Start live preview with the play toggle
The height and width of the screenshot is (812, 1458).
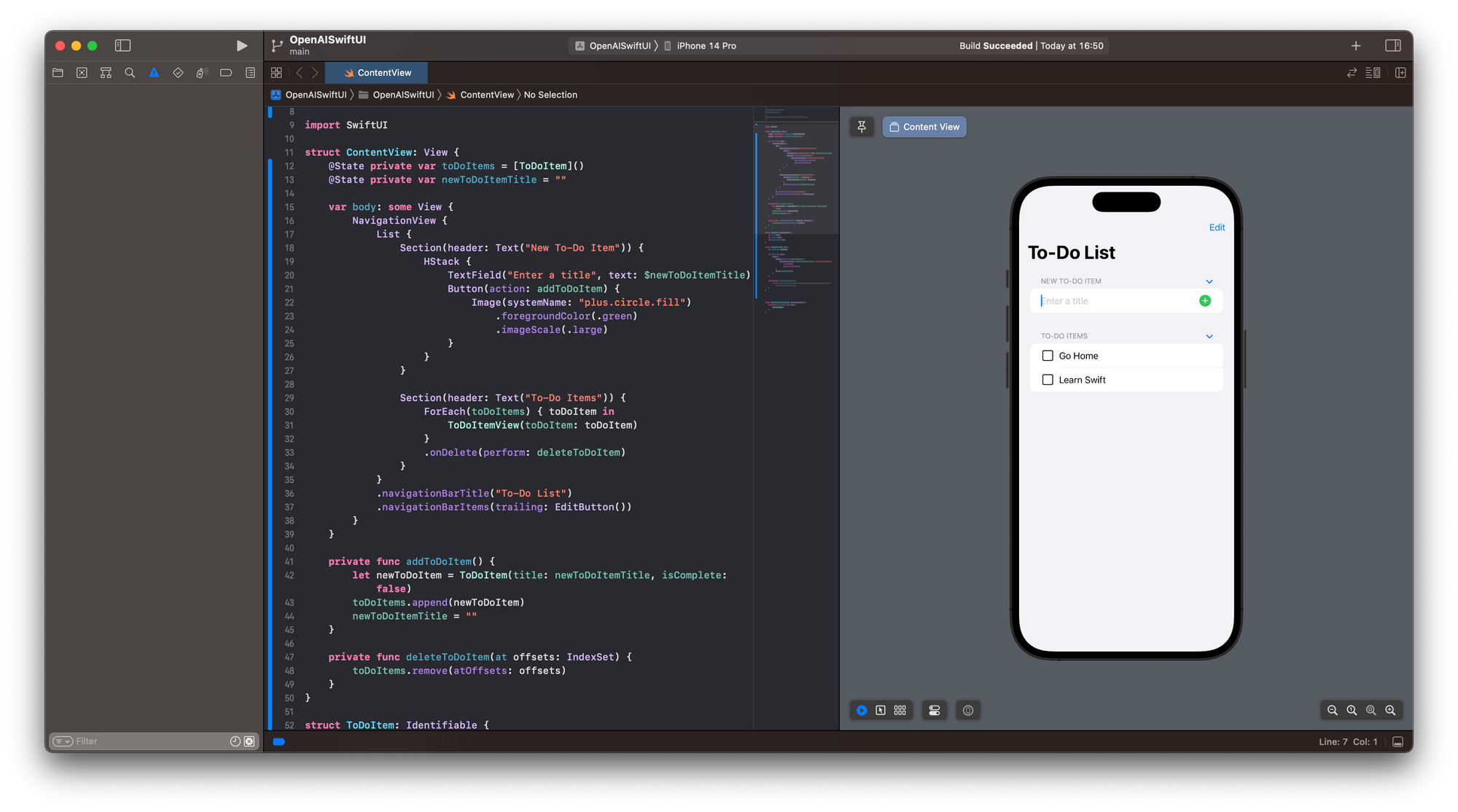861,710
